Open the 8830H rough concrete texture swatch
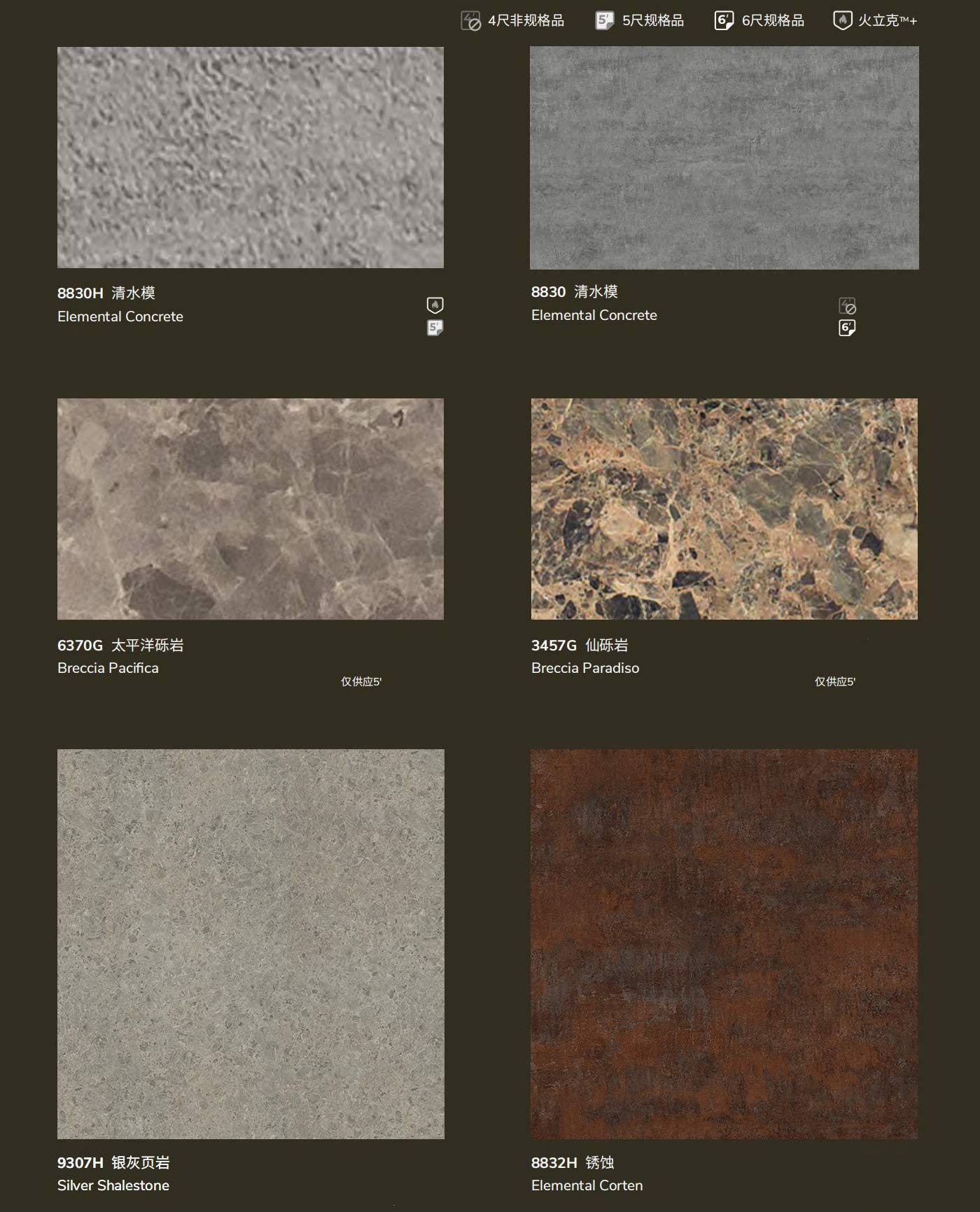The width and height of the screenshot is (980, 1212). [x=251, y=158]
